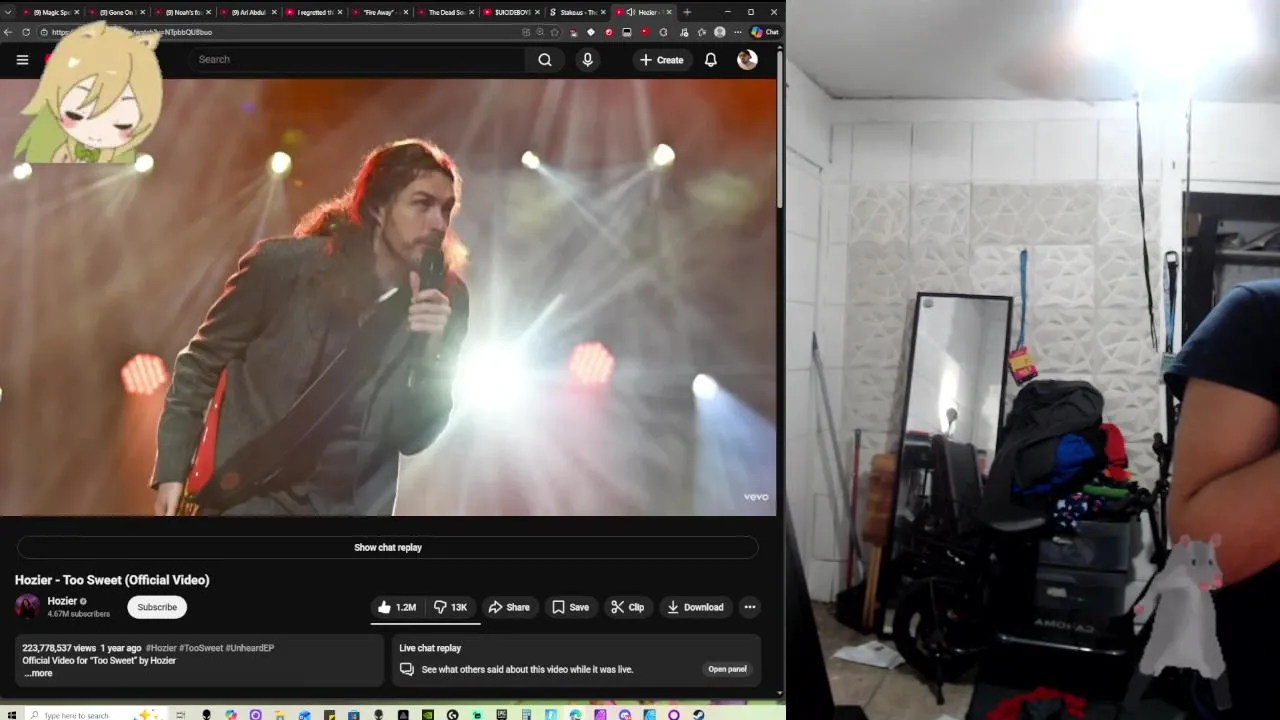
Task: Follow the #TooSweet hashtag link
Action: [201, 648]
